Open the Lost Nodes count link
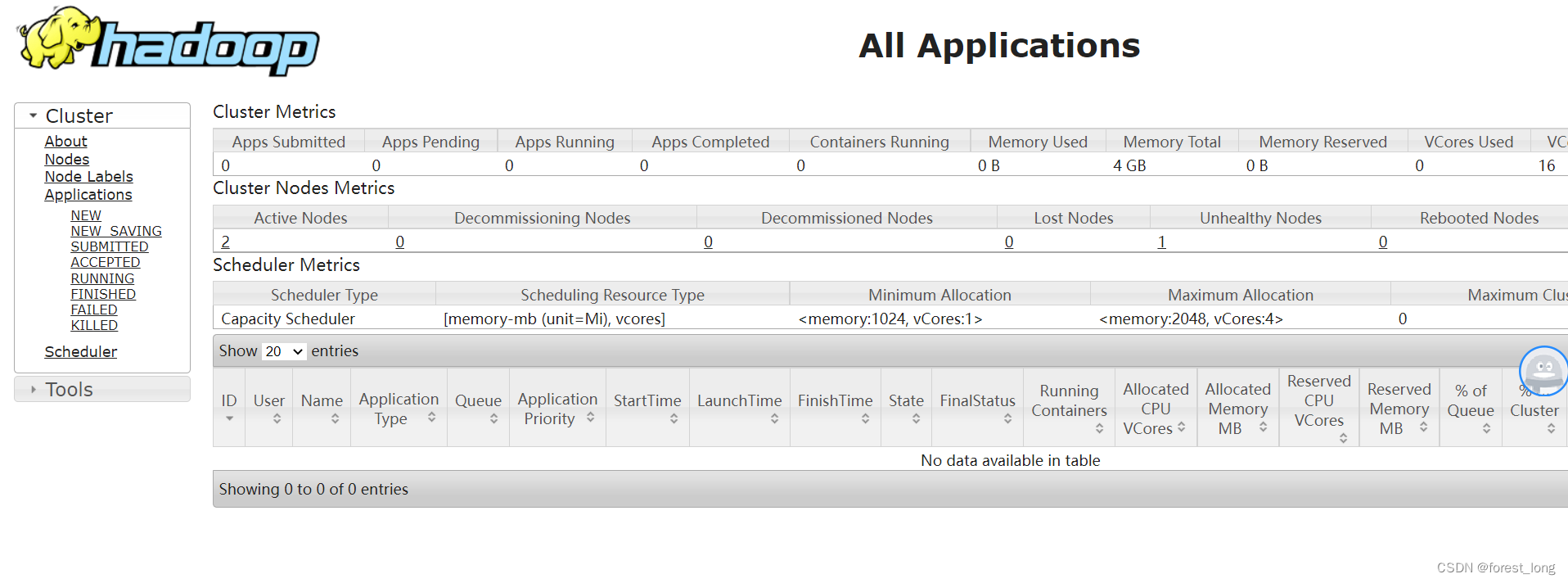The height and width of the screenshot is (583, 1568). 1009,242
